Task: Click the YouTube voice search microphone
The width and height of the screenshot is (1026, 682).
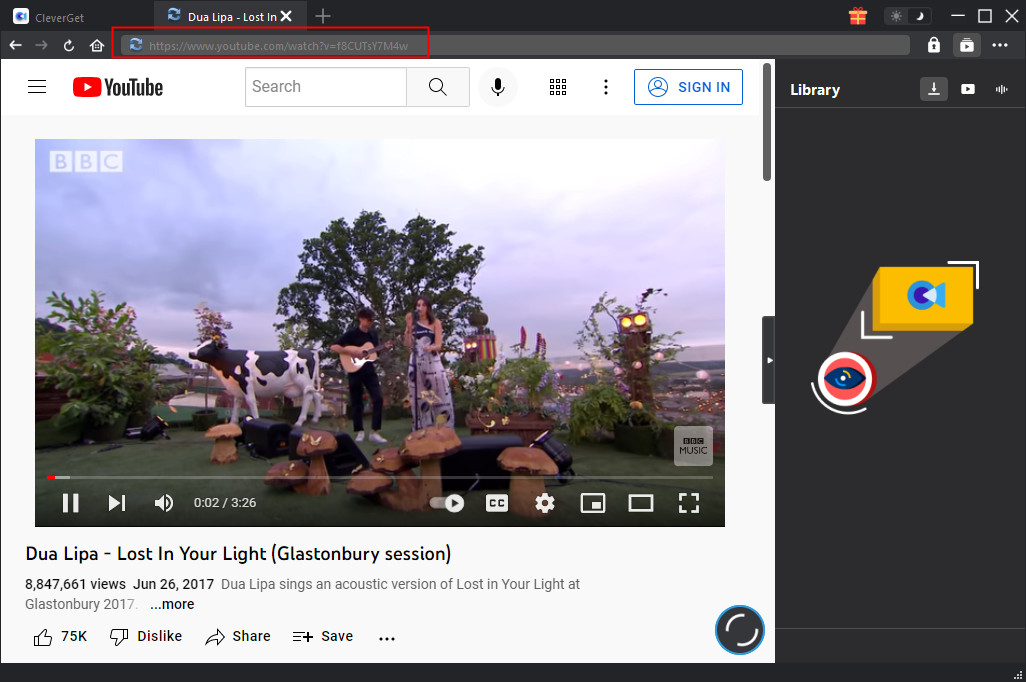Action: (497, 87)
